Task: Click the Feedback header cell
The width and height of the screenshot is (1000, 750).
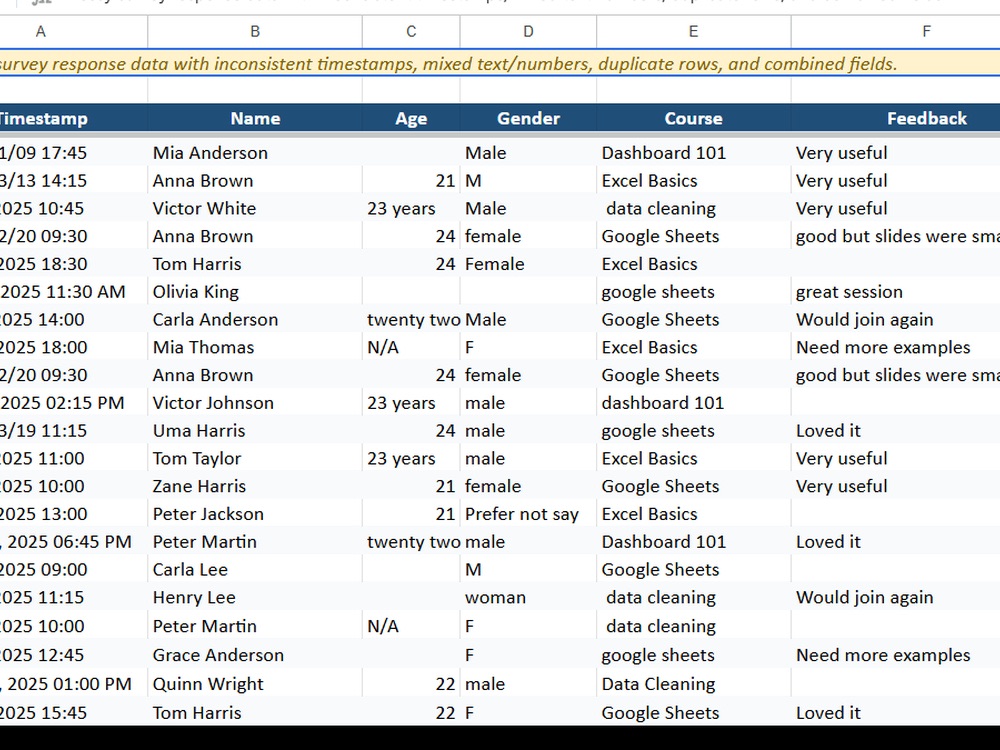Action: click(x=895, y=118)
